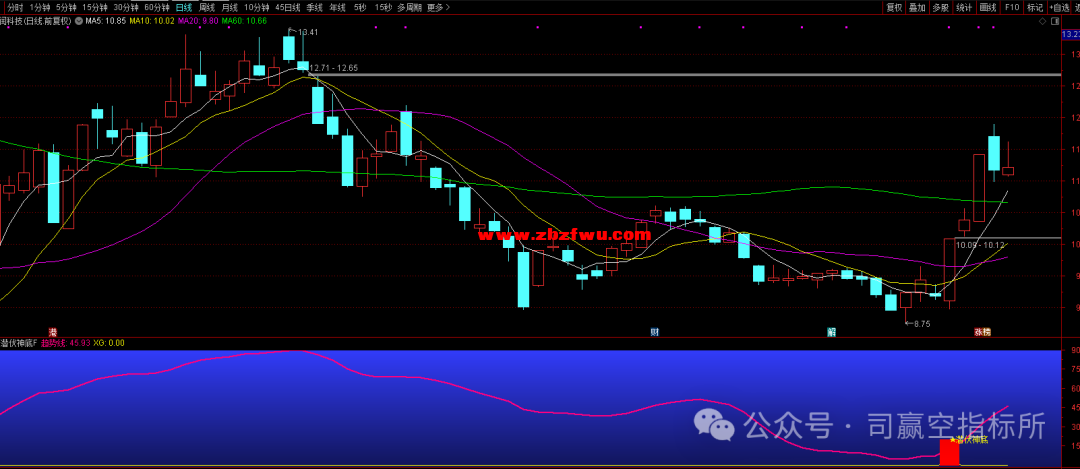Select the 年线 yearly chart tab
The height and width of the screenshot is (469, 1080).
click(x=337, y=8)
